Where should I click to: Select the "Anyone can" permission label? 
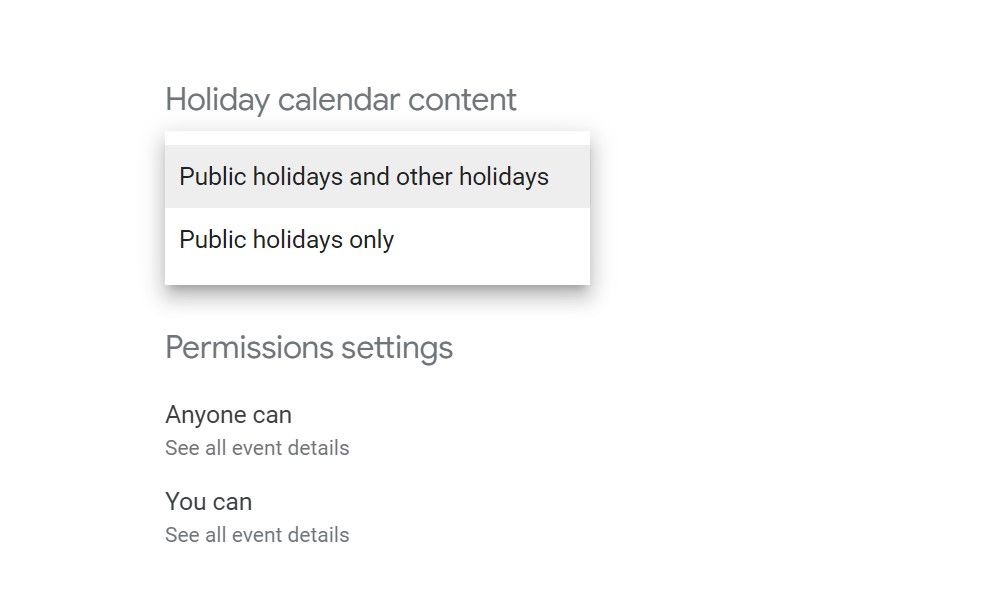[x=228, y=415]
